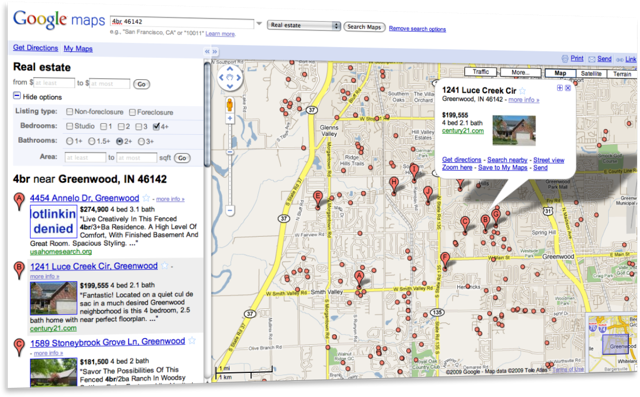Click the century21.com link in the info bubble

pos(463,131)
